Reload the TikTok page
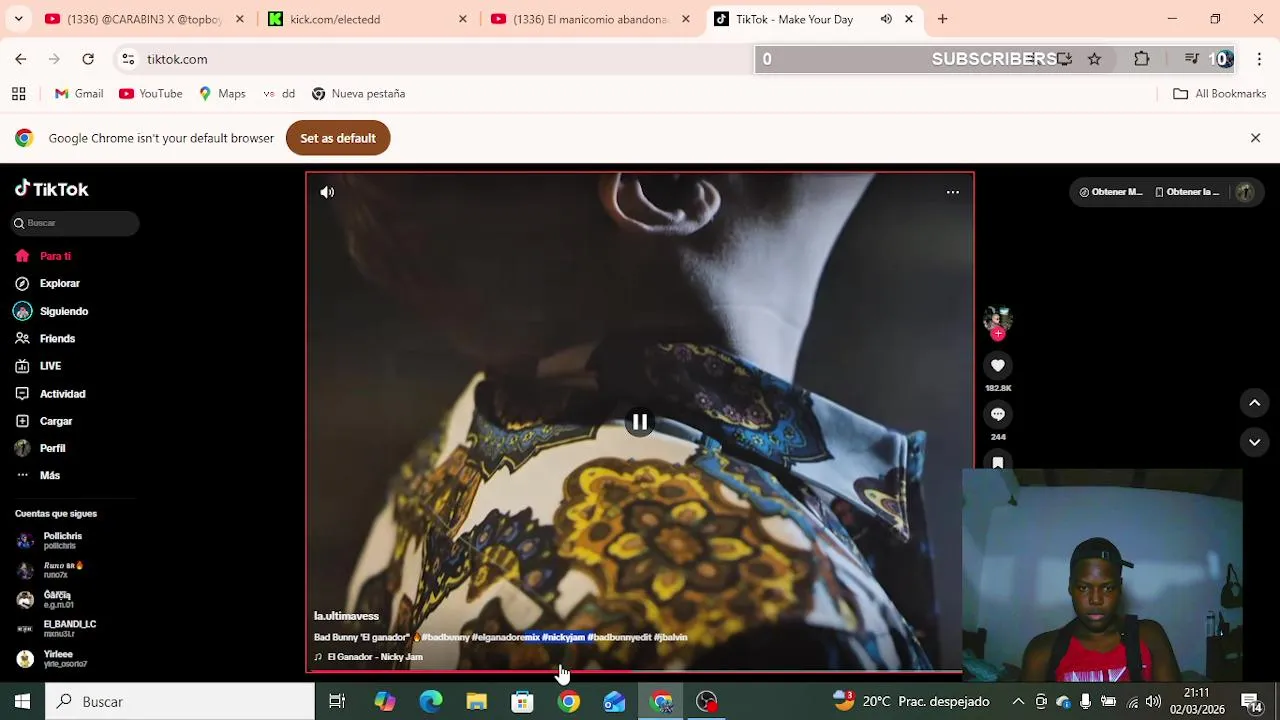Viewport: 1280px width, 720px height. click(88, 59)
